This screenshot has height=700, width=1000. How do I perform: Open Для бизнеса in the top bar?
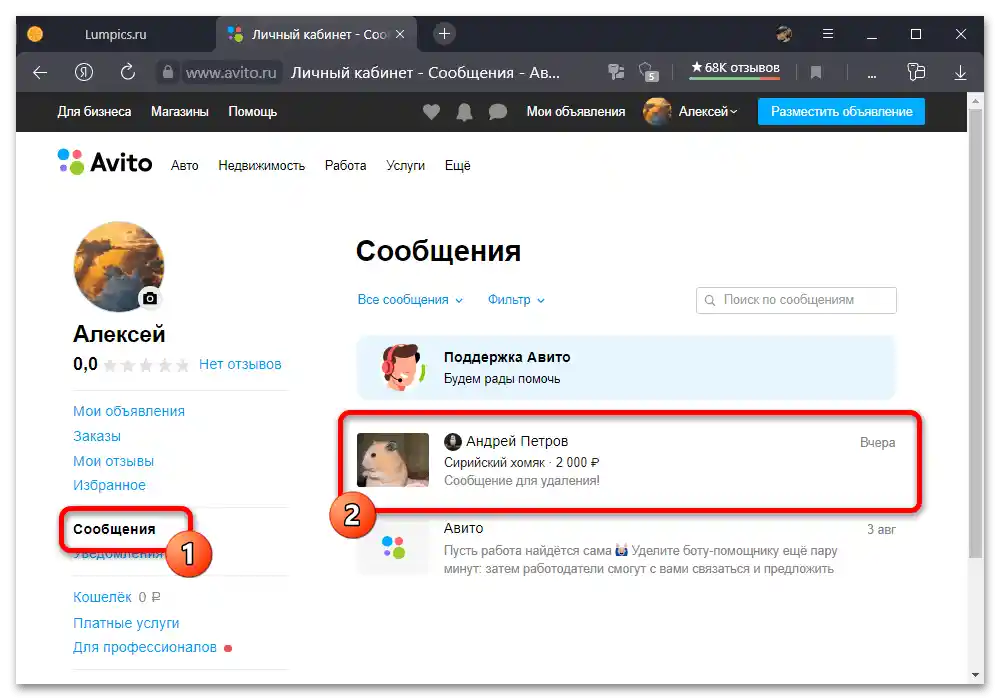[x=94, y=112]
